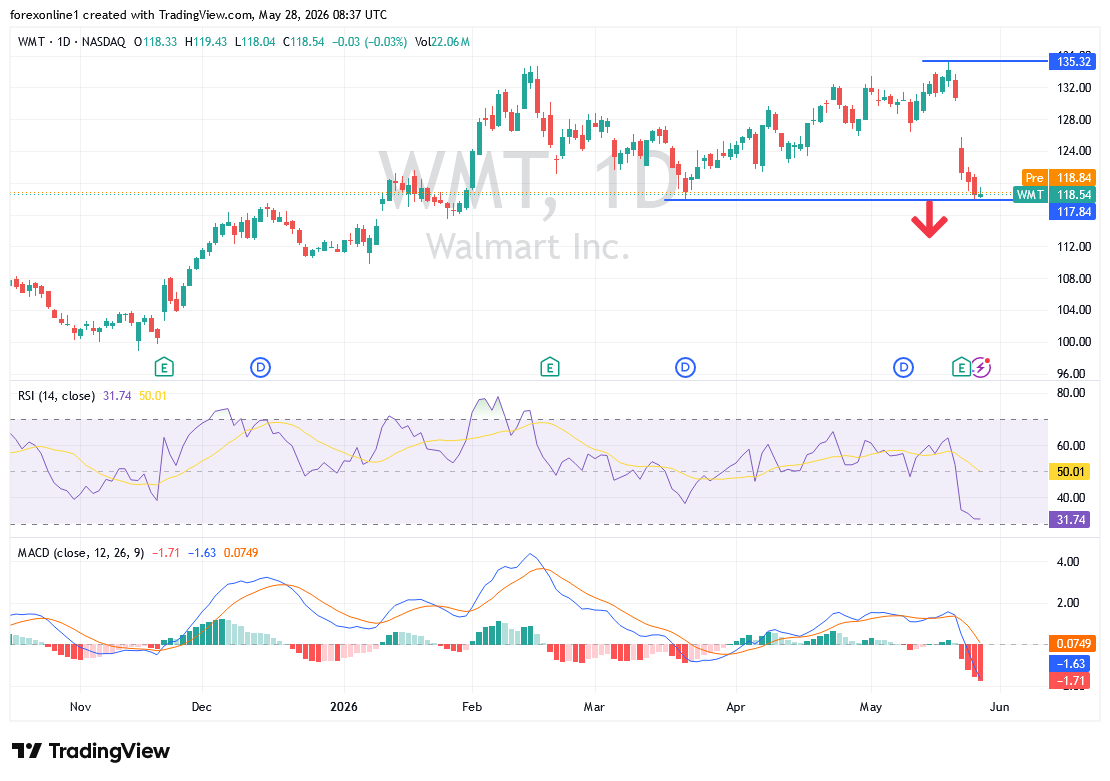
Task: Click the orange 0.0749 MACD axis label
Action: tap(1072, 644)
